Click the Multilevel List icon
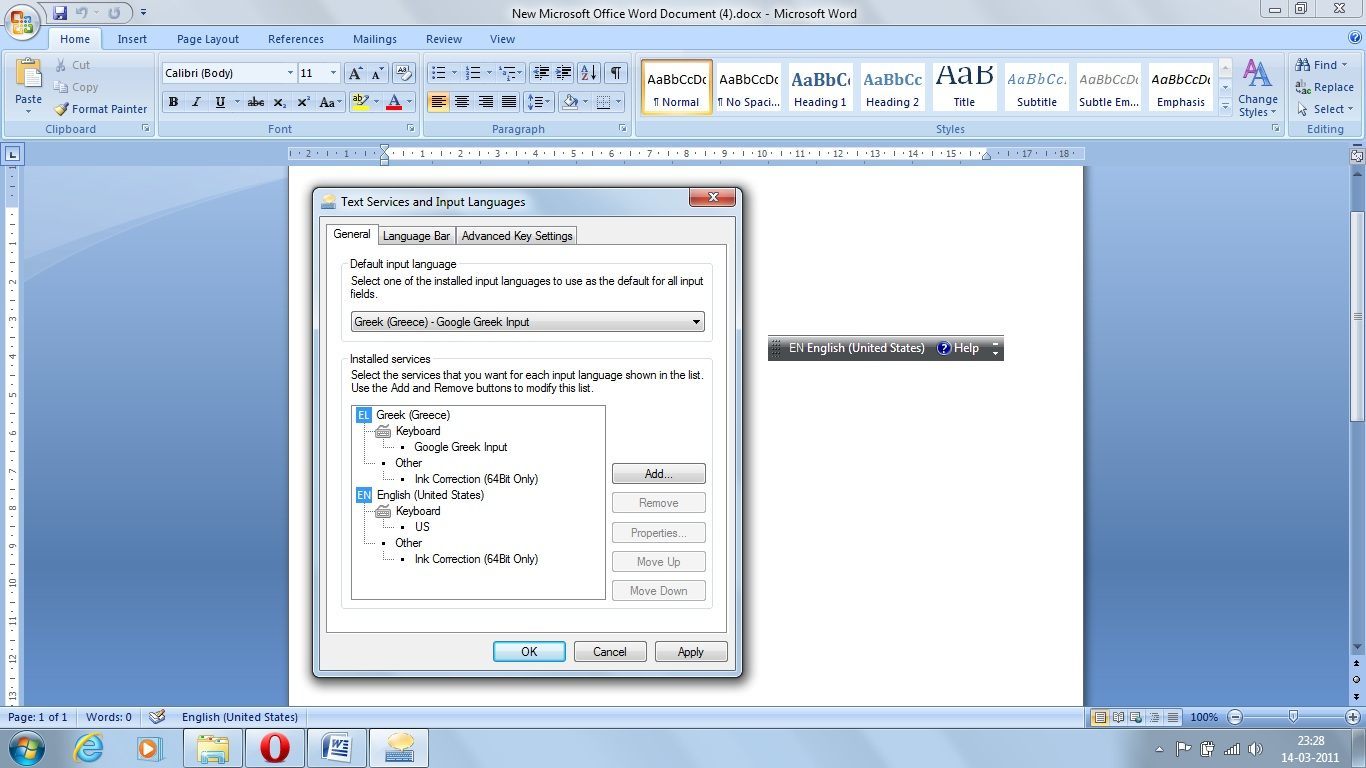The height and width of the screenshot is (768, 1366). 507,73
